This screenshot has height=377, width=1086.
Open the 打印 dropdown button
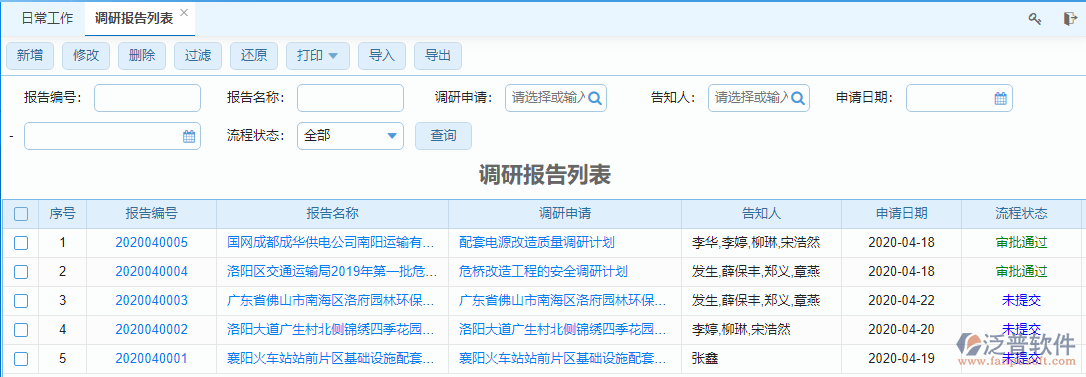pos(318,56)
